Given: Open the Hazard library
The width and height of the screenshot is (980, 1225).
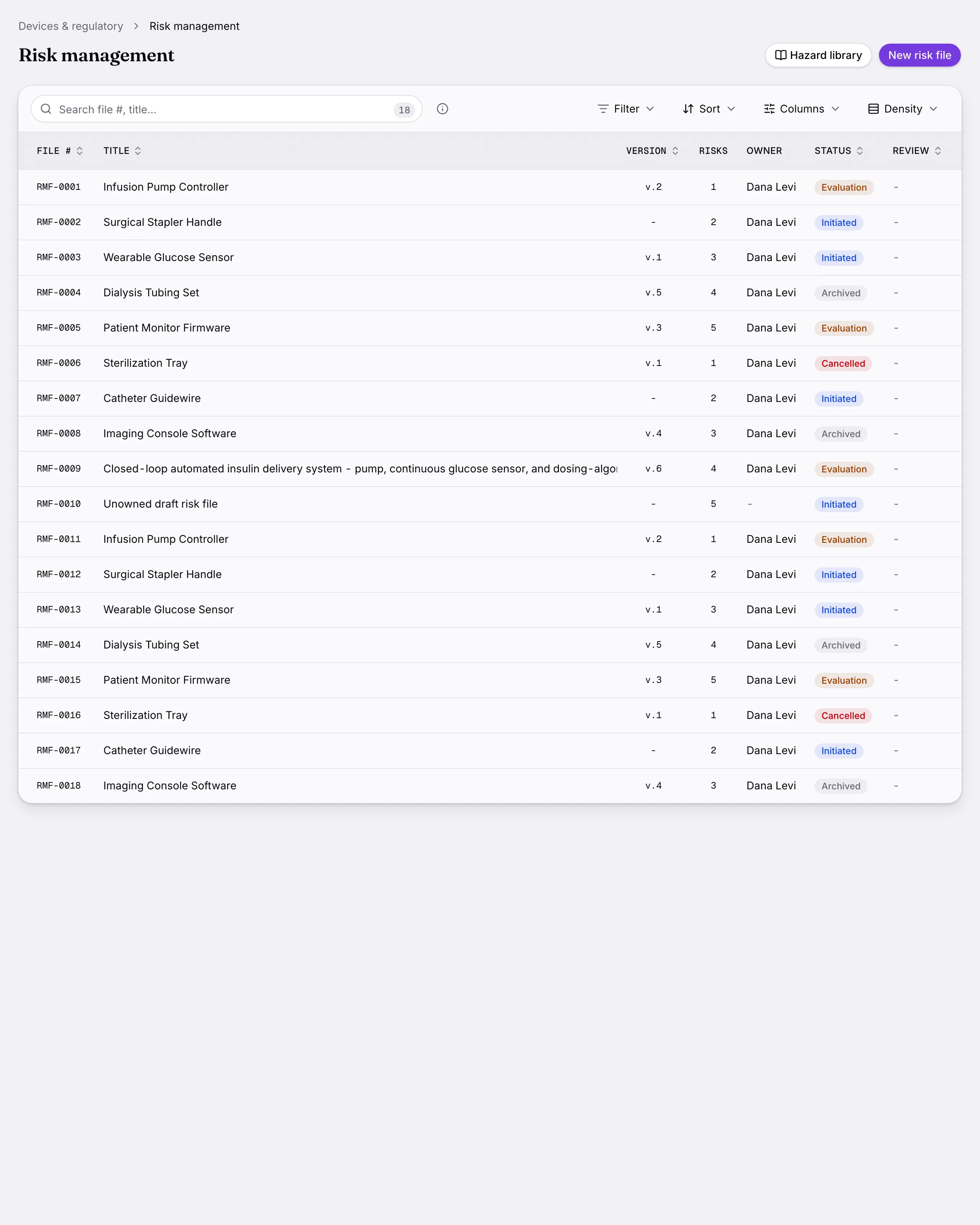Looking at the screenshot, I should [x=818, y=55].
